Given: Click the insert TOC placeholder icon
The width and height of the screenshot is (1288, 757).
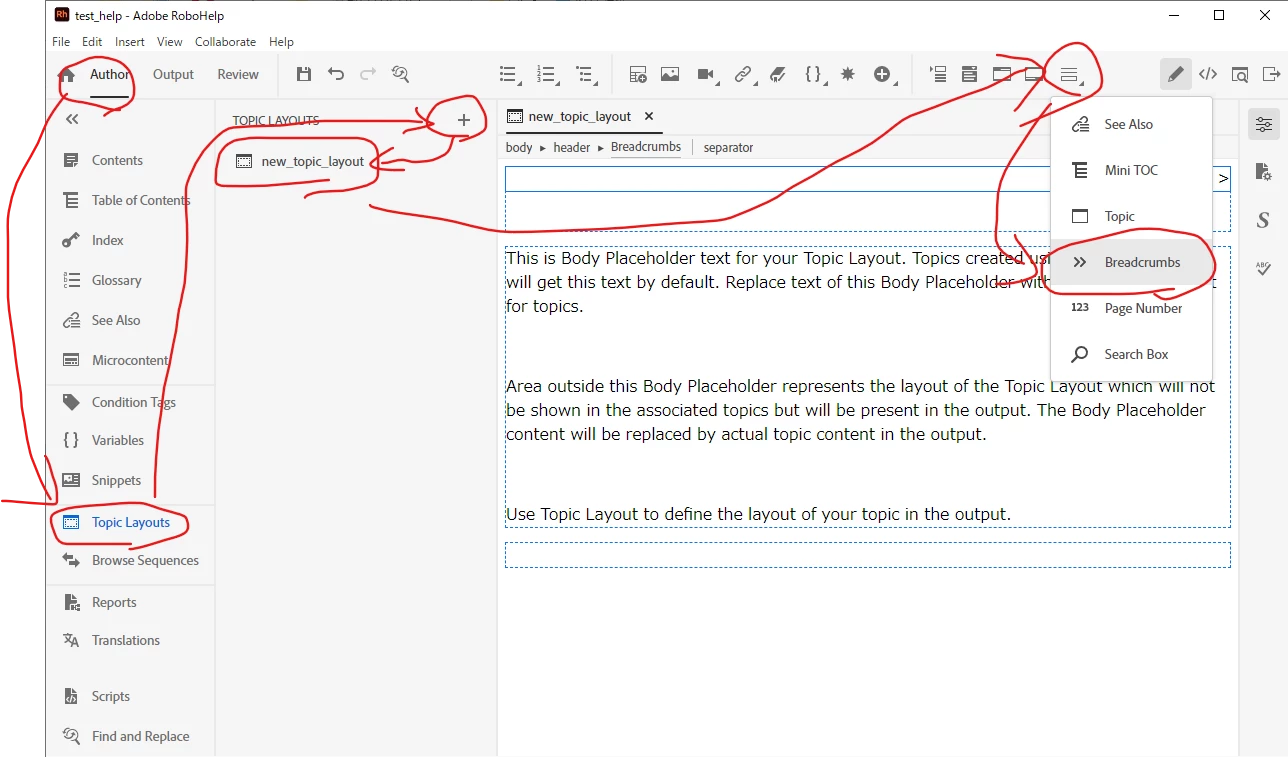Looking at the screenshot, I should [938, 74].
